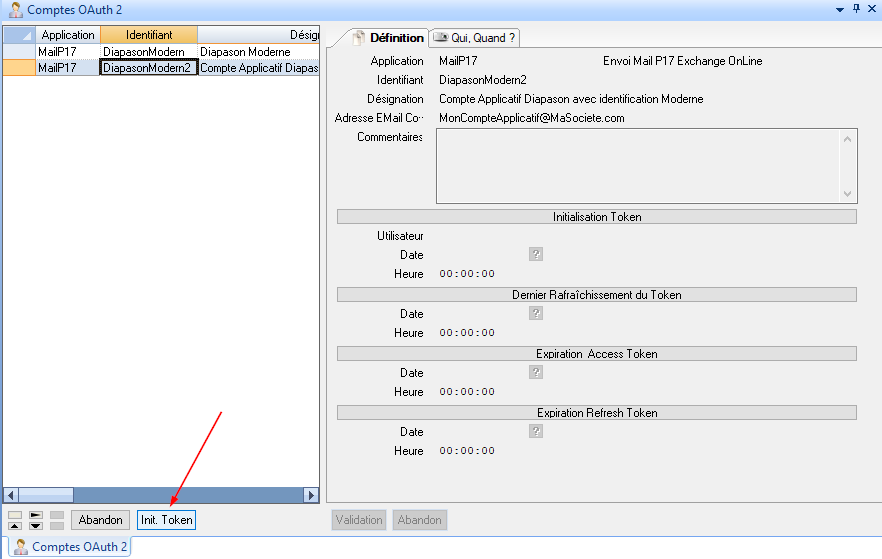Click the date picker under Initialisation Token
The height and width of the screenshot is (559, 882).
(536, 254)
